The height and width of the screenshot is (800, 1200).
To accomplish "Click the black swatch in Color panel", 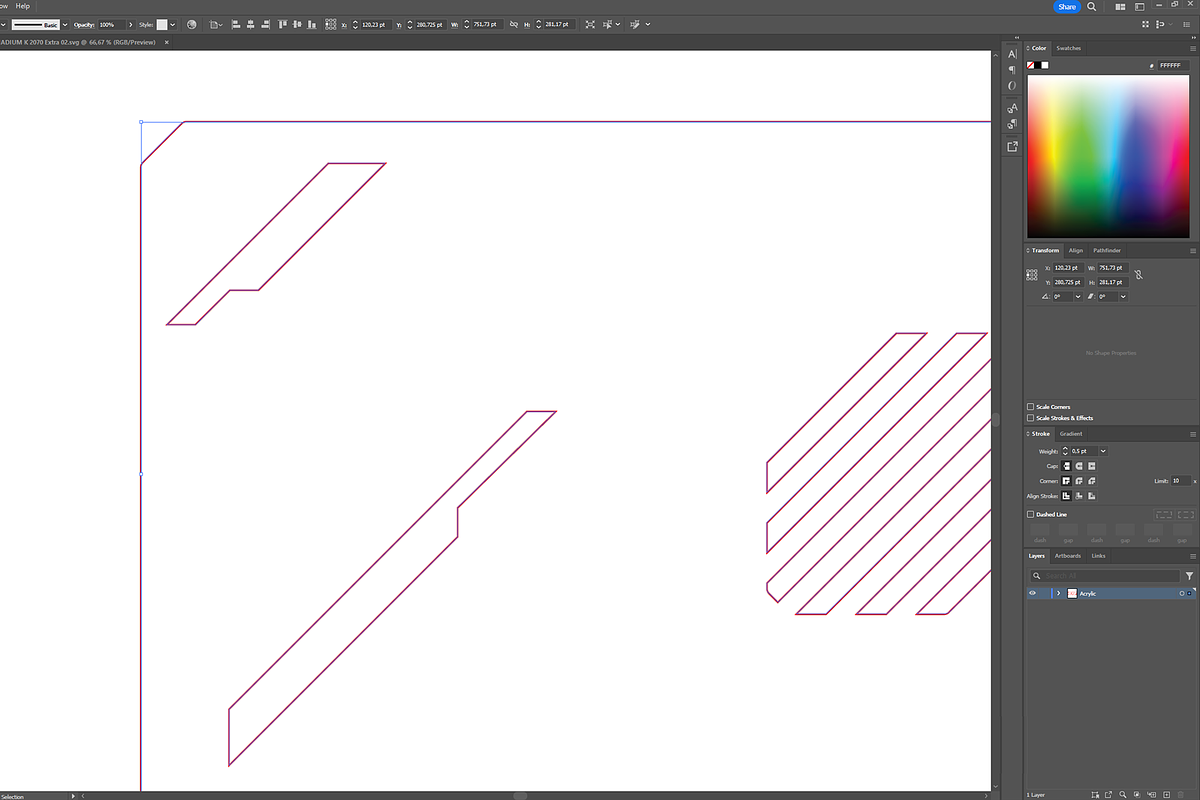I will click(1038, 65).
